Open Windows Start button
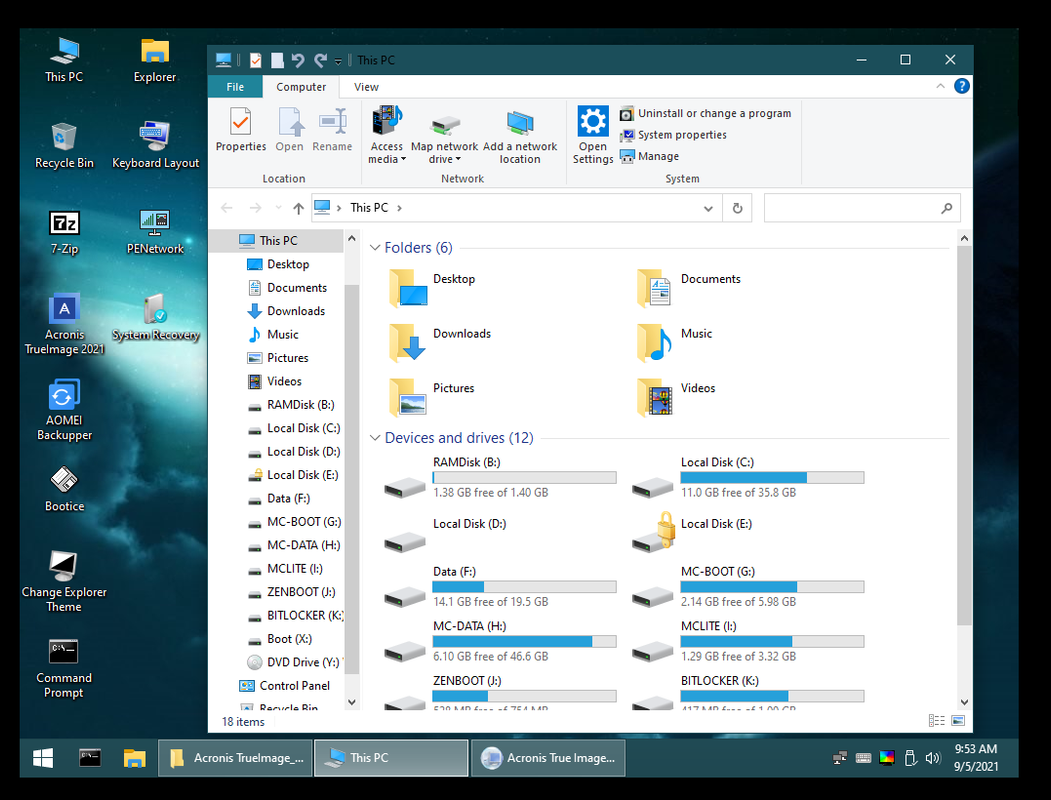Screen dimensions: 1051x800 point(43,758)
